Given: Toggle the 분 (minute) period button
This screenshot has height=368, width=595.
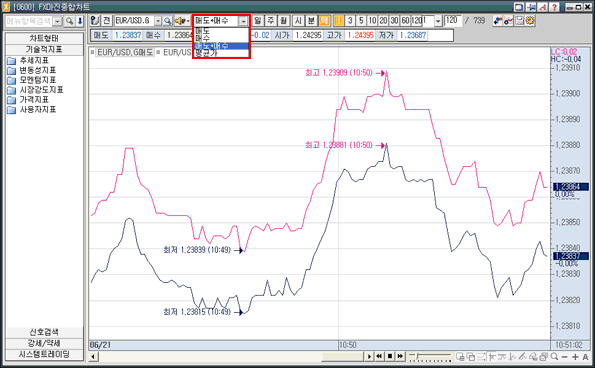Looking at the screenshot, I should [x=311, y=20].
